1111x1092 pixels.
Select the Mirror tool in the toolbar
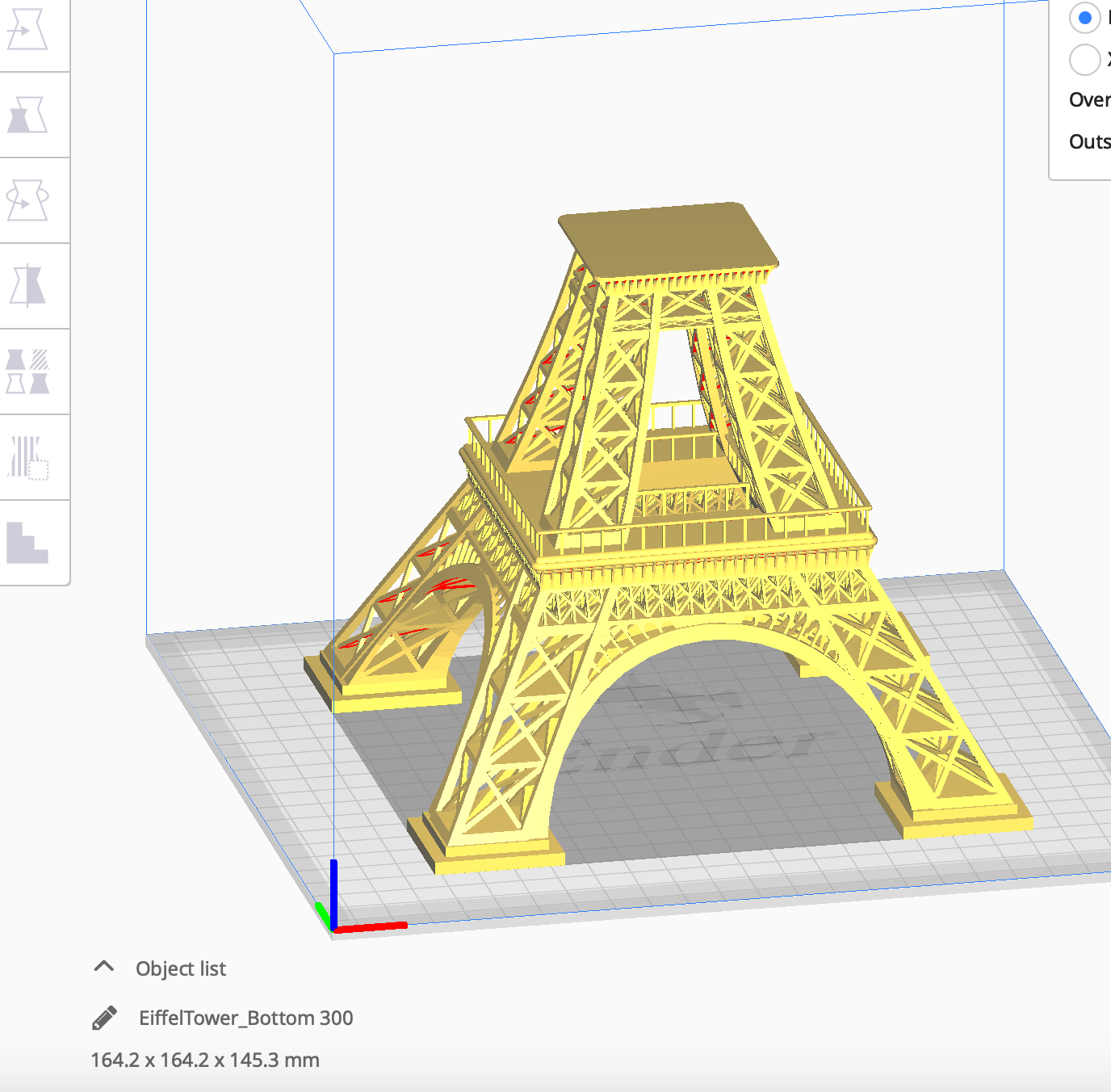click(x=27, y=286)
